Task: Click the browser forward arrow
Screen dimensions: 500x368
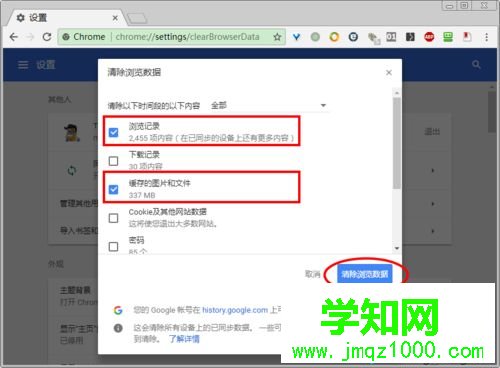Action: tap(30, 37)
